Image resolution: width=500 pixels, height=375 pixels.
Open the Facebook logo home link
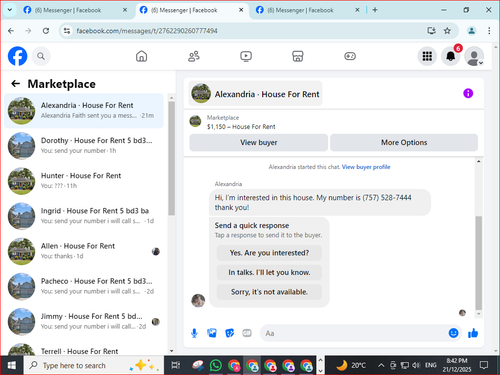17,56
